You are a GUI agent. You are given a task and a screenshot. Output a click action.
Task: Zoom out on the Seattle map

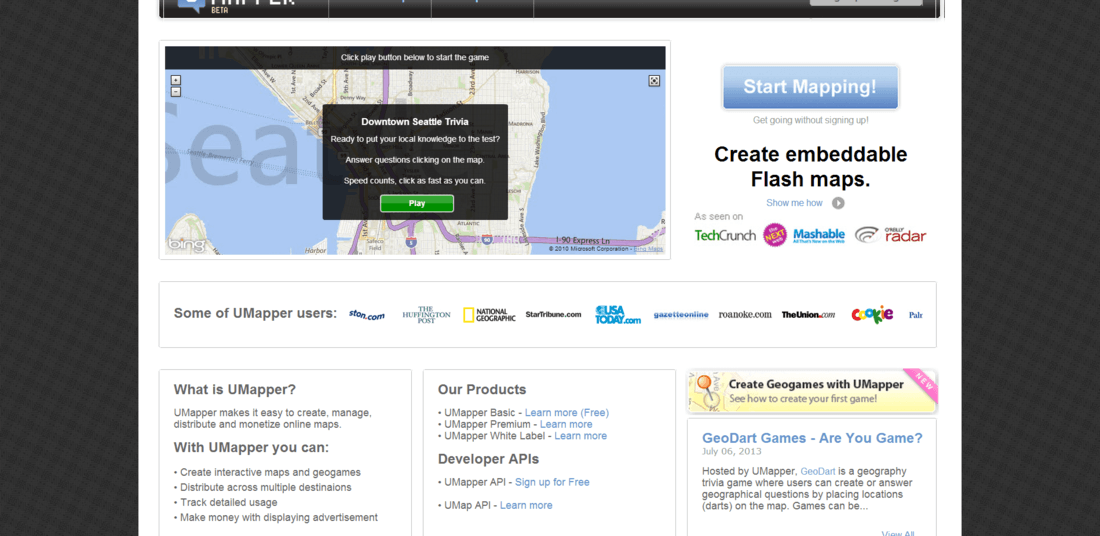[x=176, y=92]
